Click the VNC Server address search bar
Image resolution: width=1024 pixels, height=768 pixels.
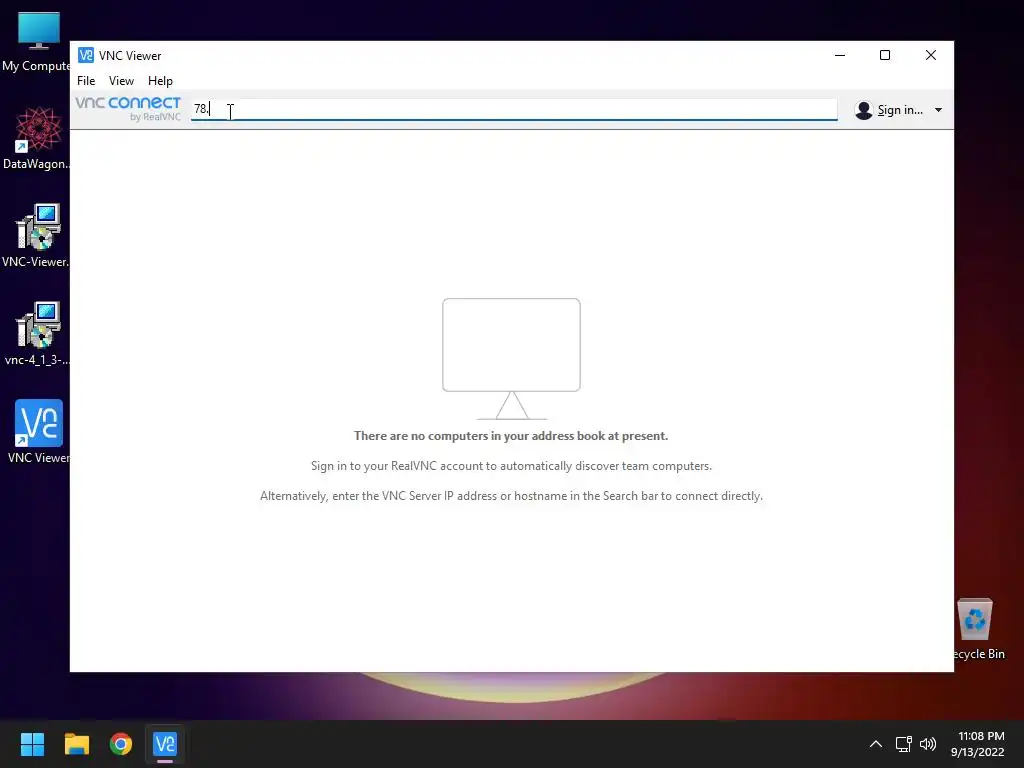tap(514, 109)
